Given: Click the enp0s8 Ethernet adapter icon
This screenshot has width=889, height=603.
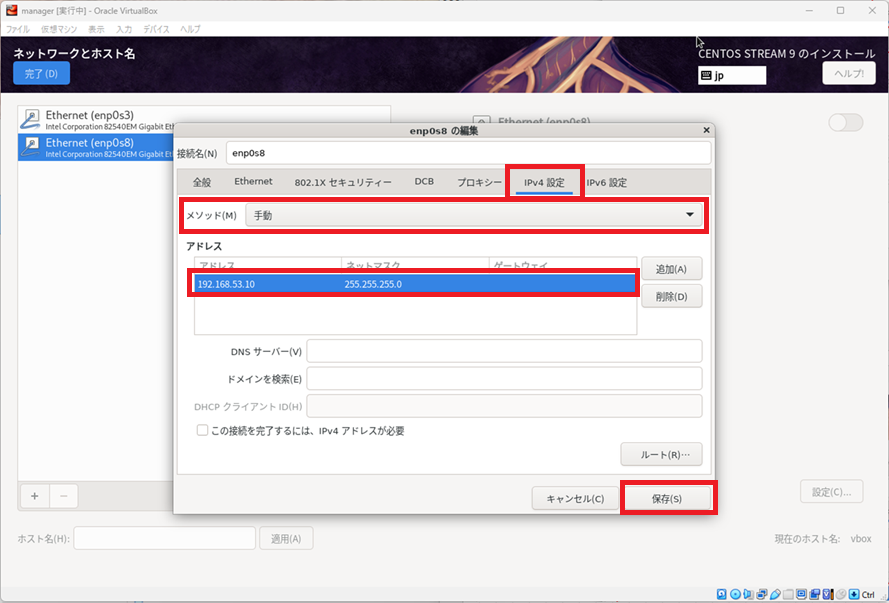Looking at the screenshot, I should coord(31,147).
